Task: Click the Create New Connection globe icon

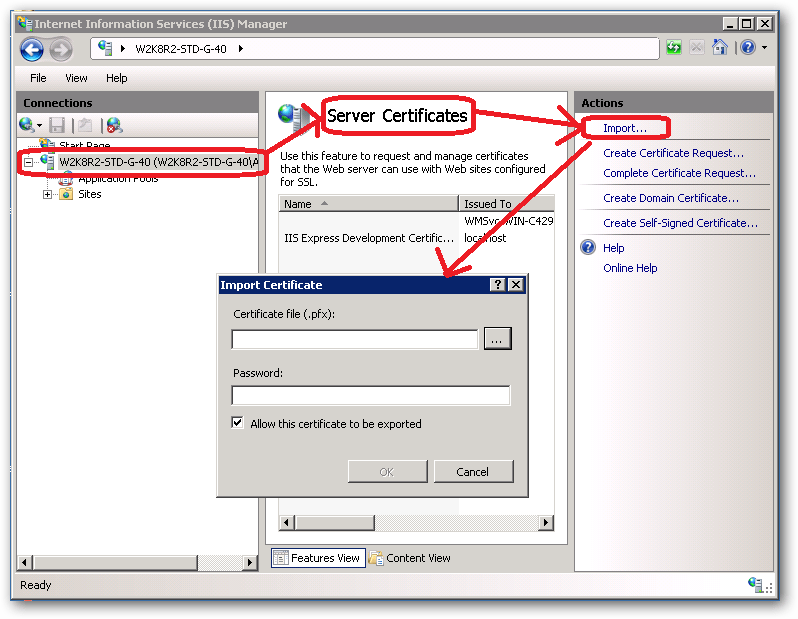Action: pos(26,124)
